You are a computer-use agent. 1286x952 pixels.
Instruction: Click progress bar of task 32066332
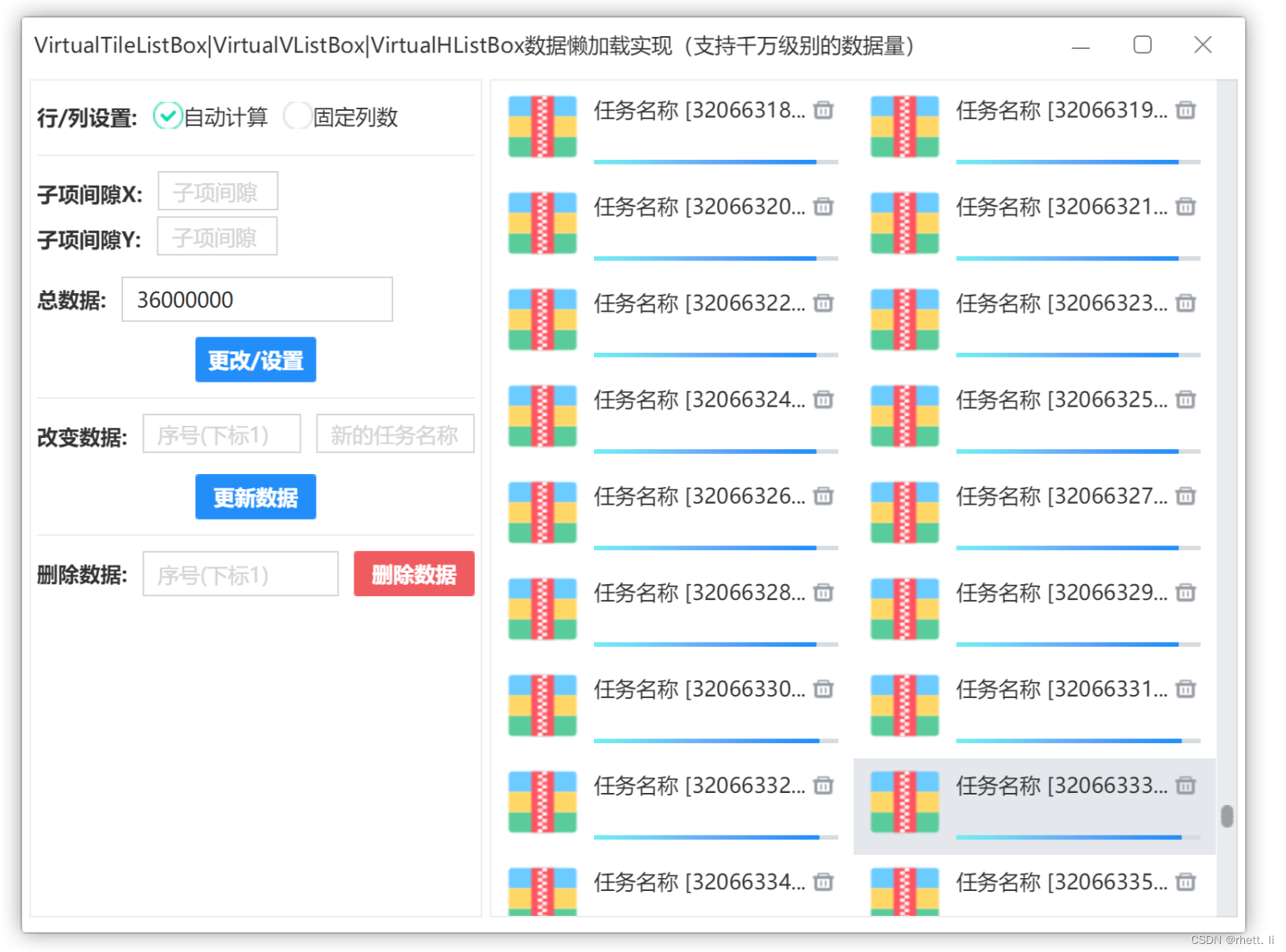point(716,837)
